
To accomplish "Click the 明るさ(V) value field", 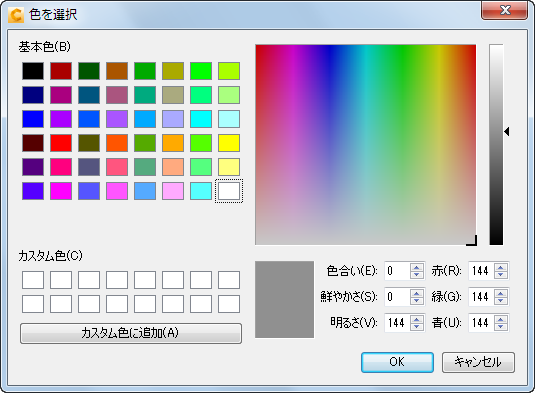I will pos(397,322).
